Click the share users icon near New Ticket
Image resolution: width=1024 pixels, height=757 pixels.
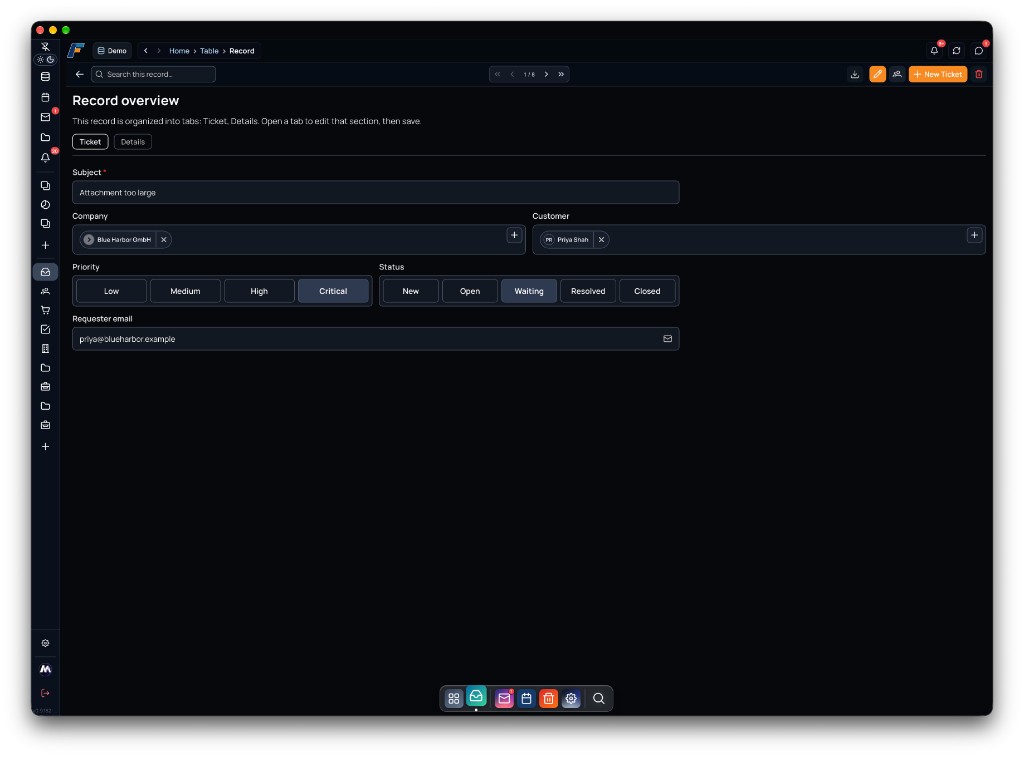point(897,74)
